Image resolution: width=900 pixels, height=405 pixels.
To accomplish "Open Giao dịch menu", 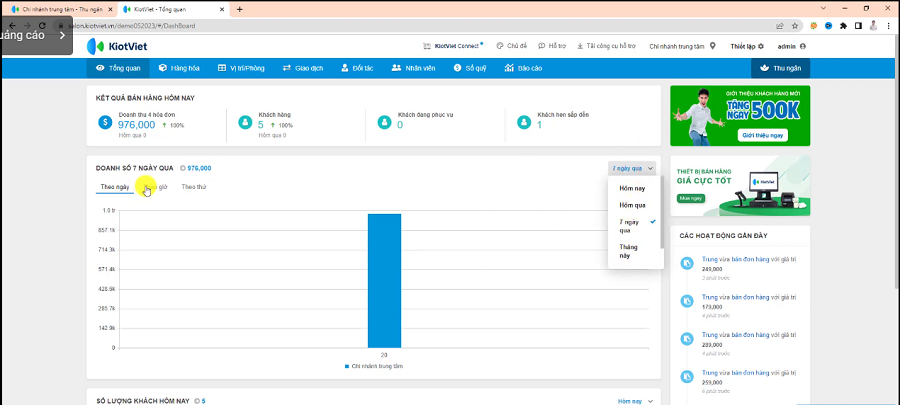I will pos(303,68).
